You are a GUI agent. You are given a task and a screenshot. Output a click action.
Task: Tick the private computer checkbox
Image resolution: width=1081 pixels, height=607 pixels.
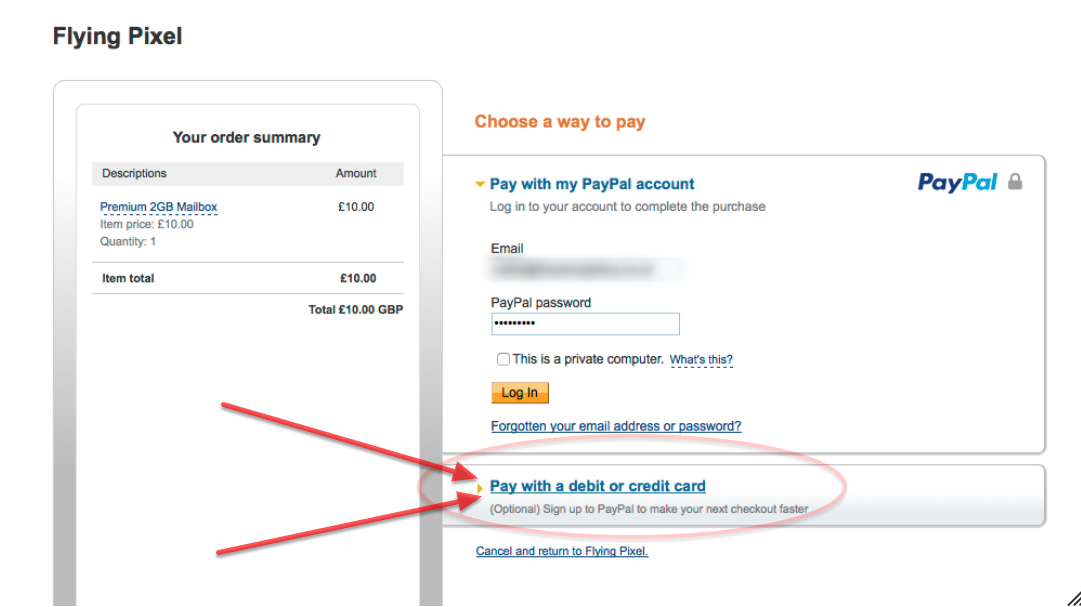click(503, 359)
